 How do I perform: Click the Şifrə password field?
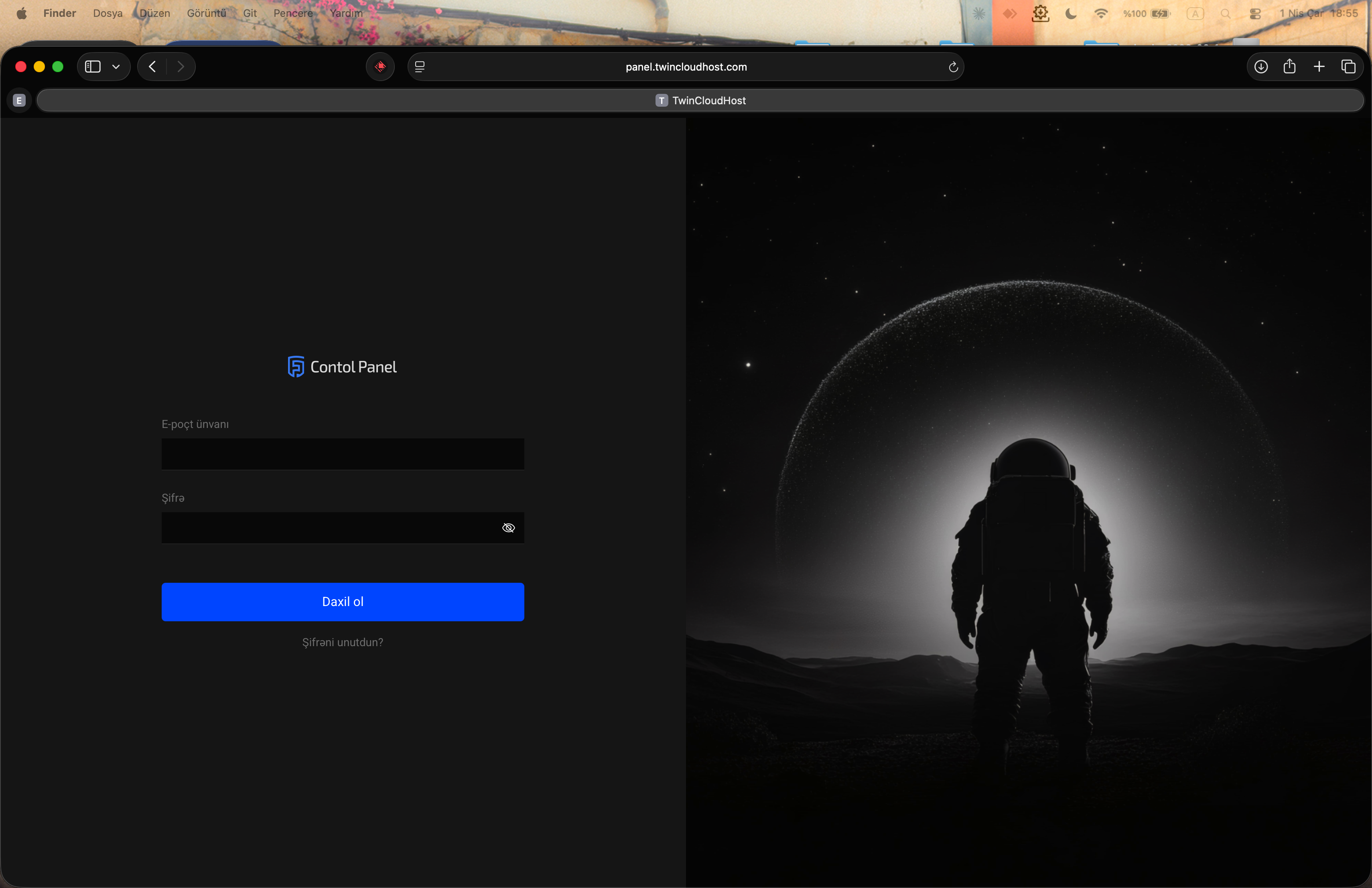[329, 528]
